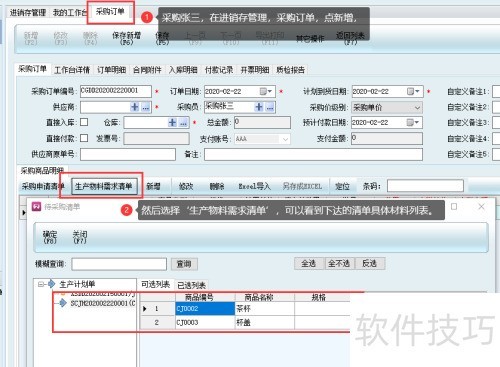Screen dimensions: 500x367
Task: Select the CJ0003 product code cell
Action: pos(205,322)
